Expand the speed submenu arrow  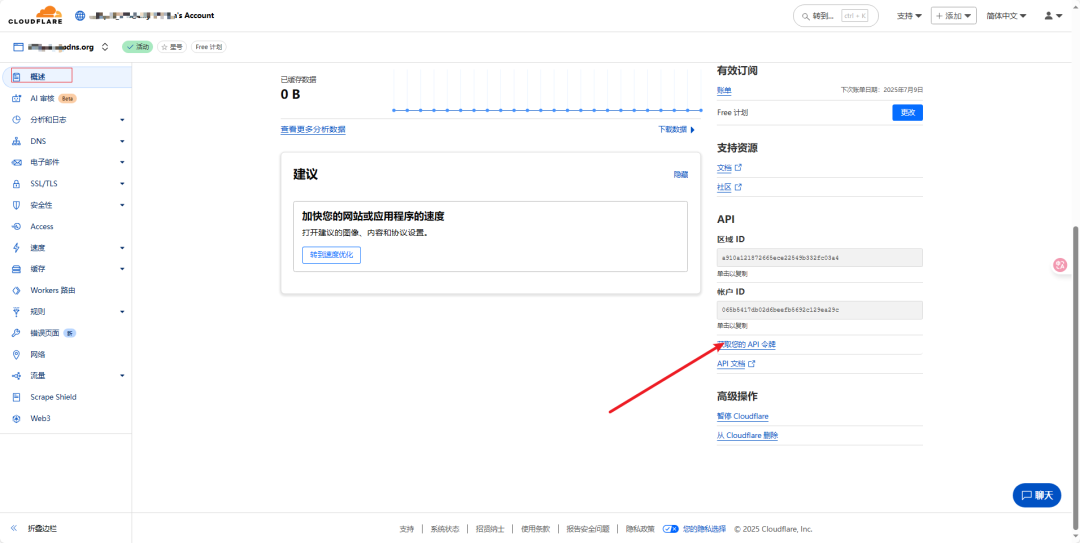click(122, 248)
